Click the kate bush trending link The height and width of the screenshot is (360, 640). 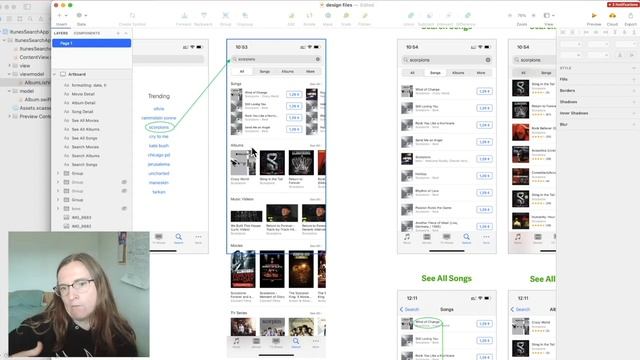pos(159,146)
